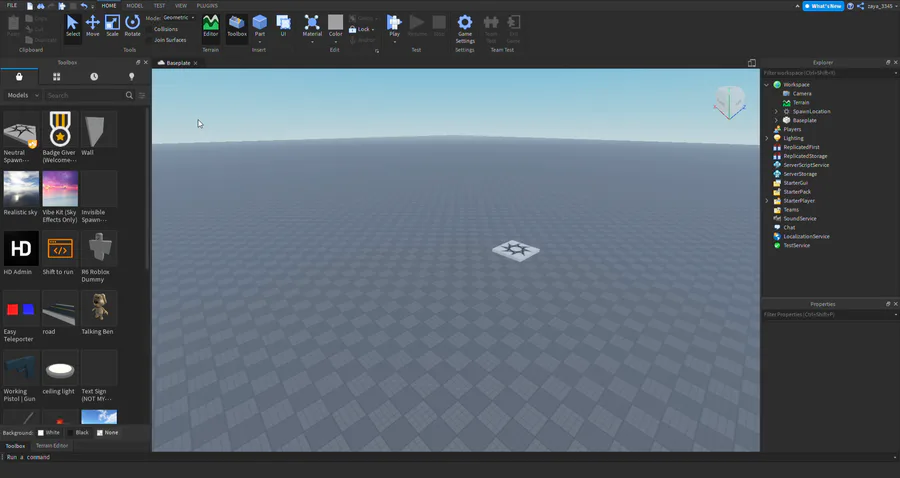Image resolution: width=900 pixels, height=478 pixels.
Task: Open the FILE menu
Action: click(11, 6)
